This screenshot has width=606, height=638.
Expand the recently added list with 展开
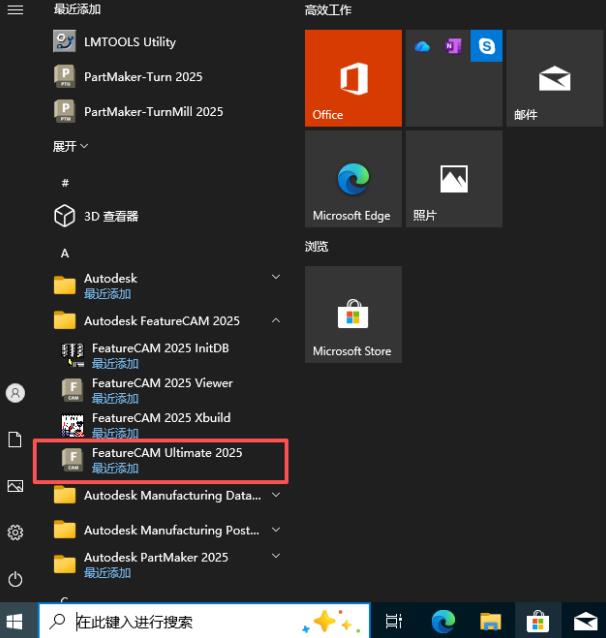(x=70, y=146)
